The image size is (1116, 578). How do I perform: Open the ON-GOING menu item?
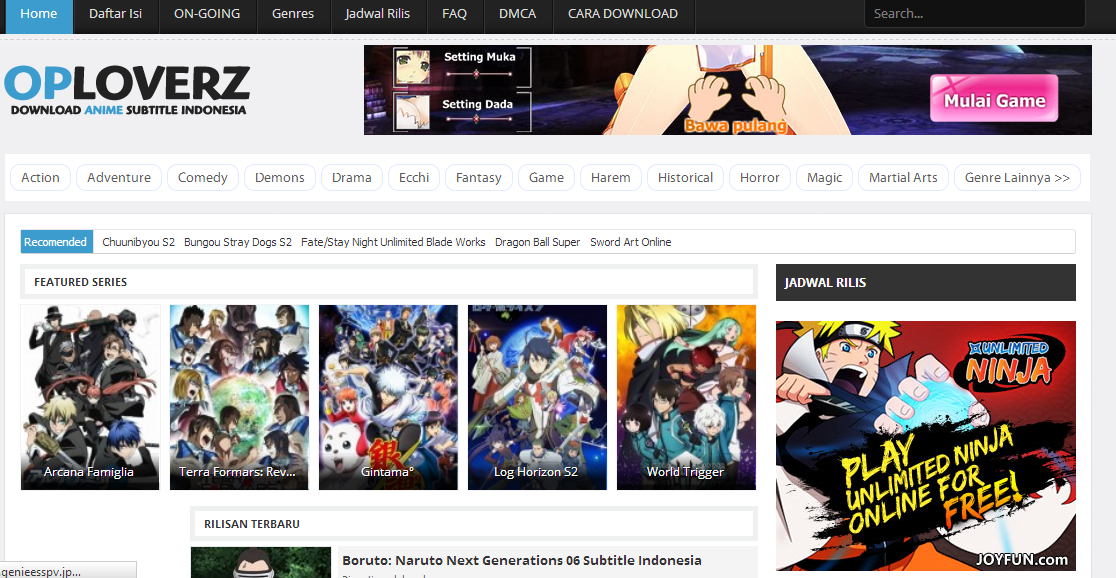(206, 14)
